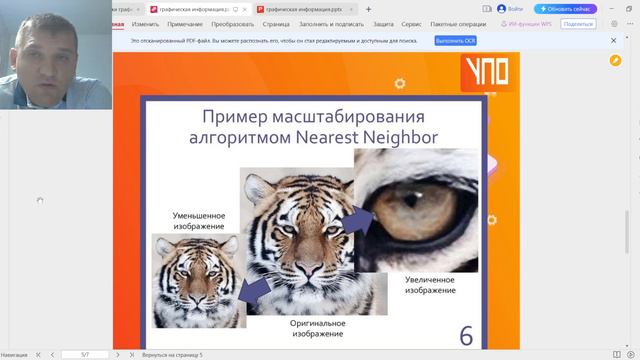Click the reading layout icon near account
Viewport: 640px width, 360px height.
click(487, 9)
